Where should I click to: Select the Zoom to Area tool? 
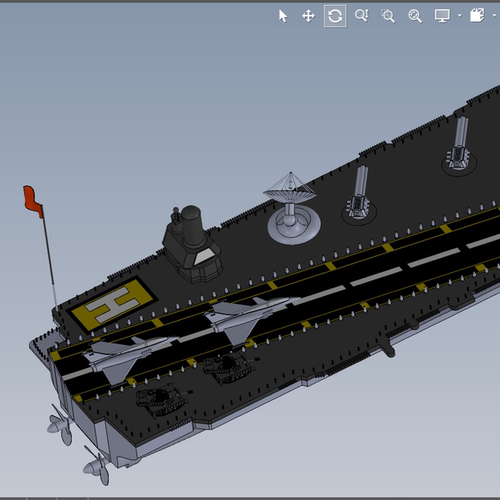pos(388,16)
